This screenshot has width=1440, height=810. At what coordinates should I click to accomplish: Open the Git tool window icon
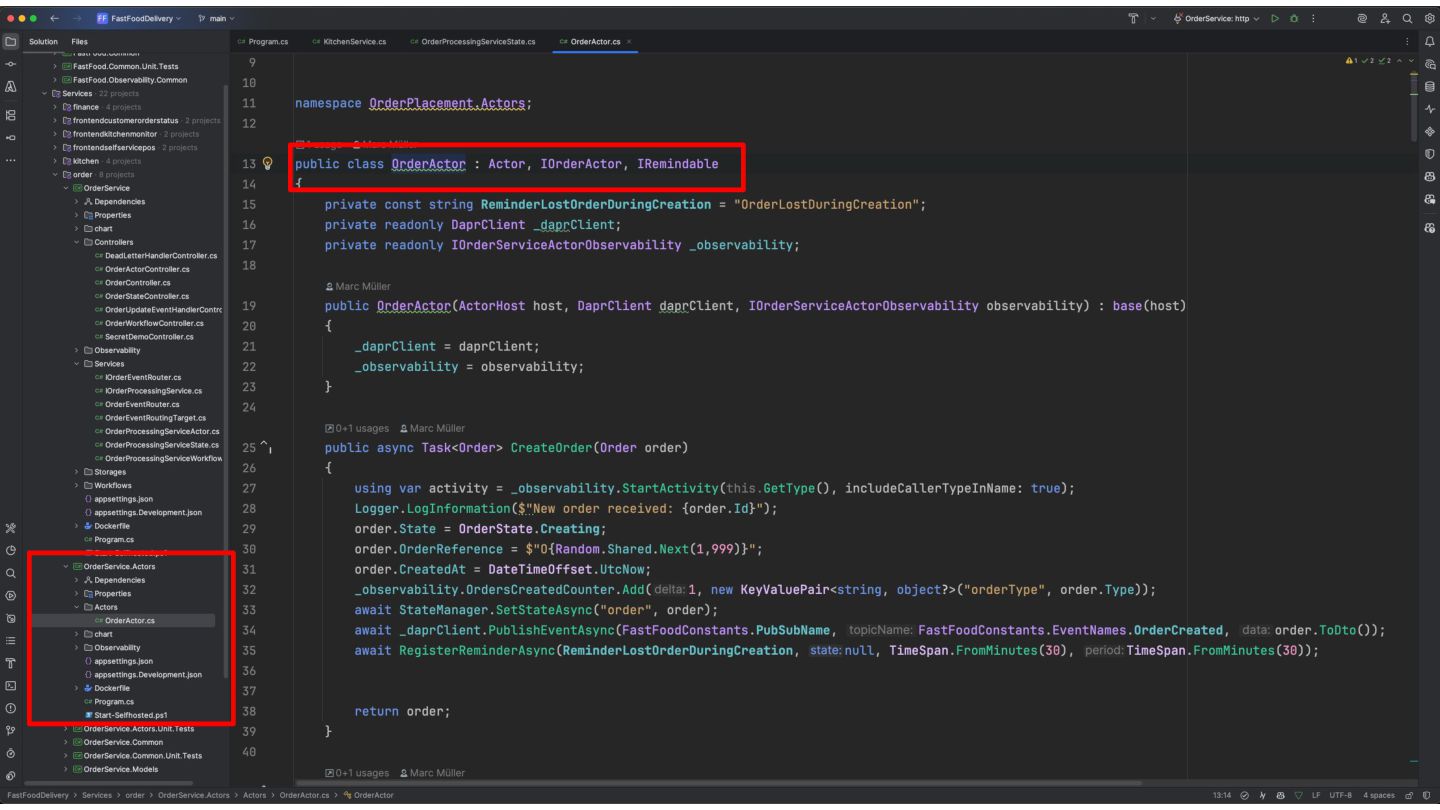coord(10,733)
